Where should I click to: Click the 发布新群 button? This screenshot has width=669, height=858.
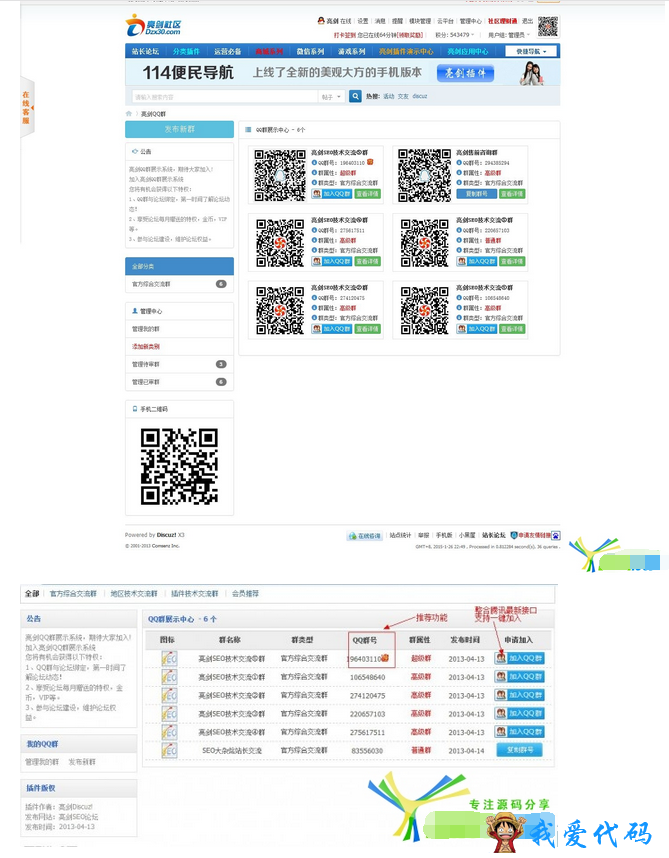(179, 129)
